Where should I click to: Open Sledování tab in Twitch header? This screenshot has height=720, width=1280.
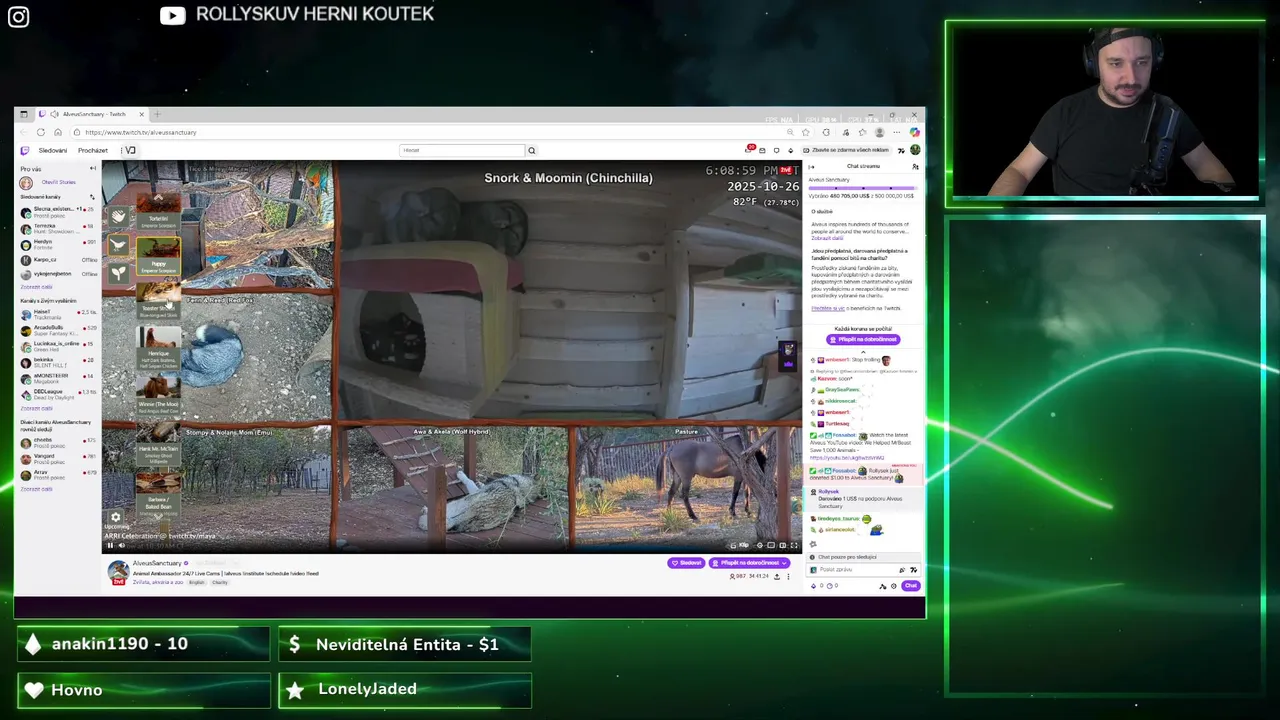[53, 151]
